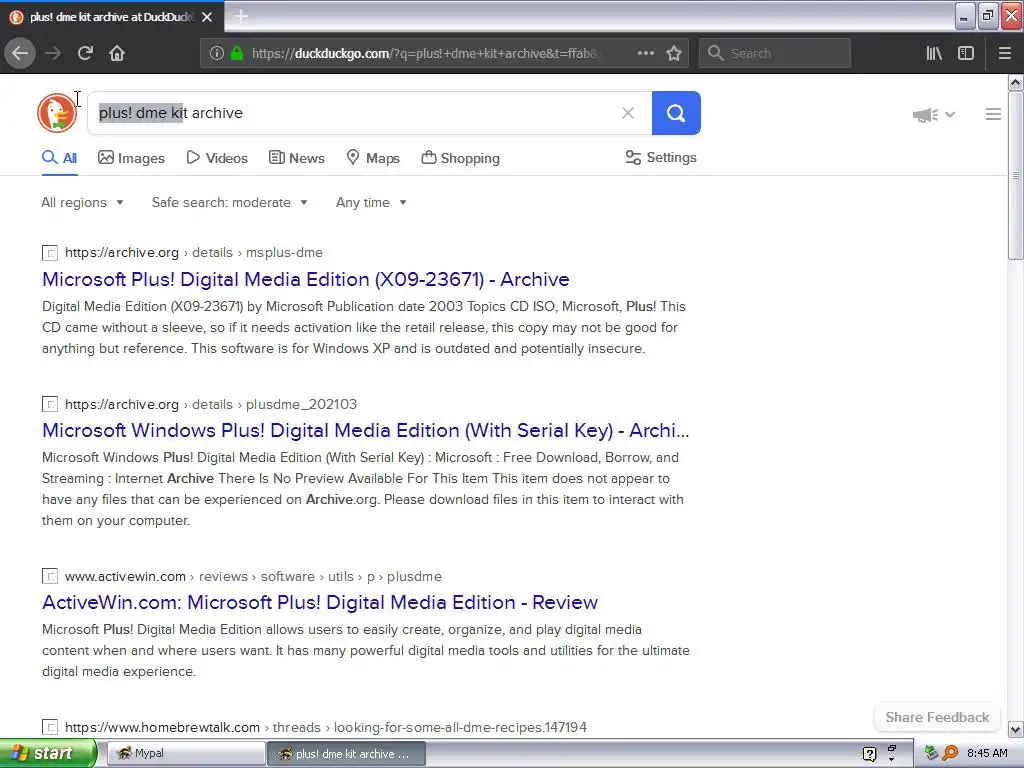
Task: Click the scrollbar up arrow
Action: [x=1015, y=82]
